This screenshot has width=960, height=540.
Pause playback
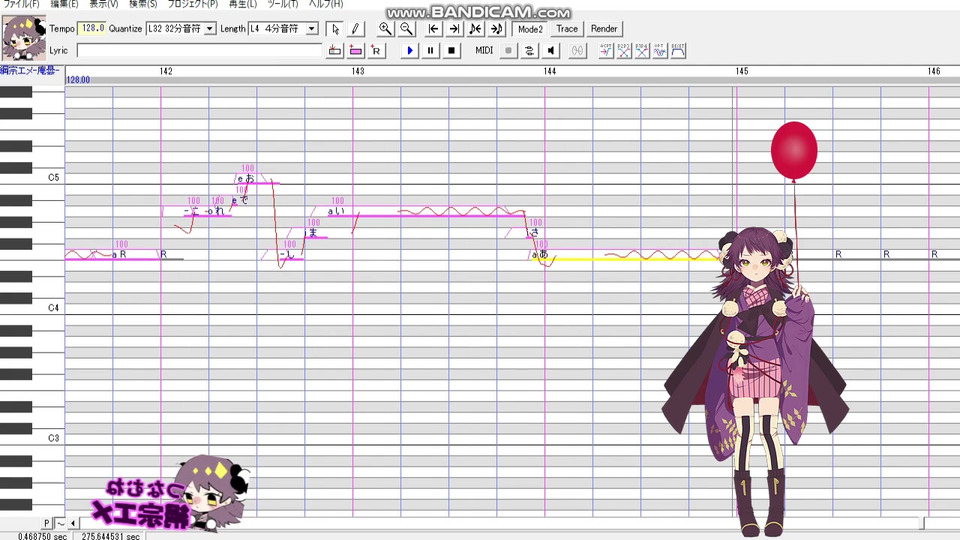tap(430, 51)
